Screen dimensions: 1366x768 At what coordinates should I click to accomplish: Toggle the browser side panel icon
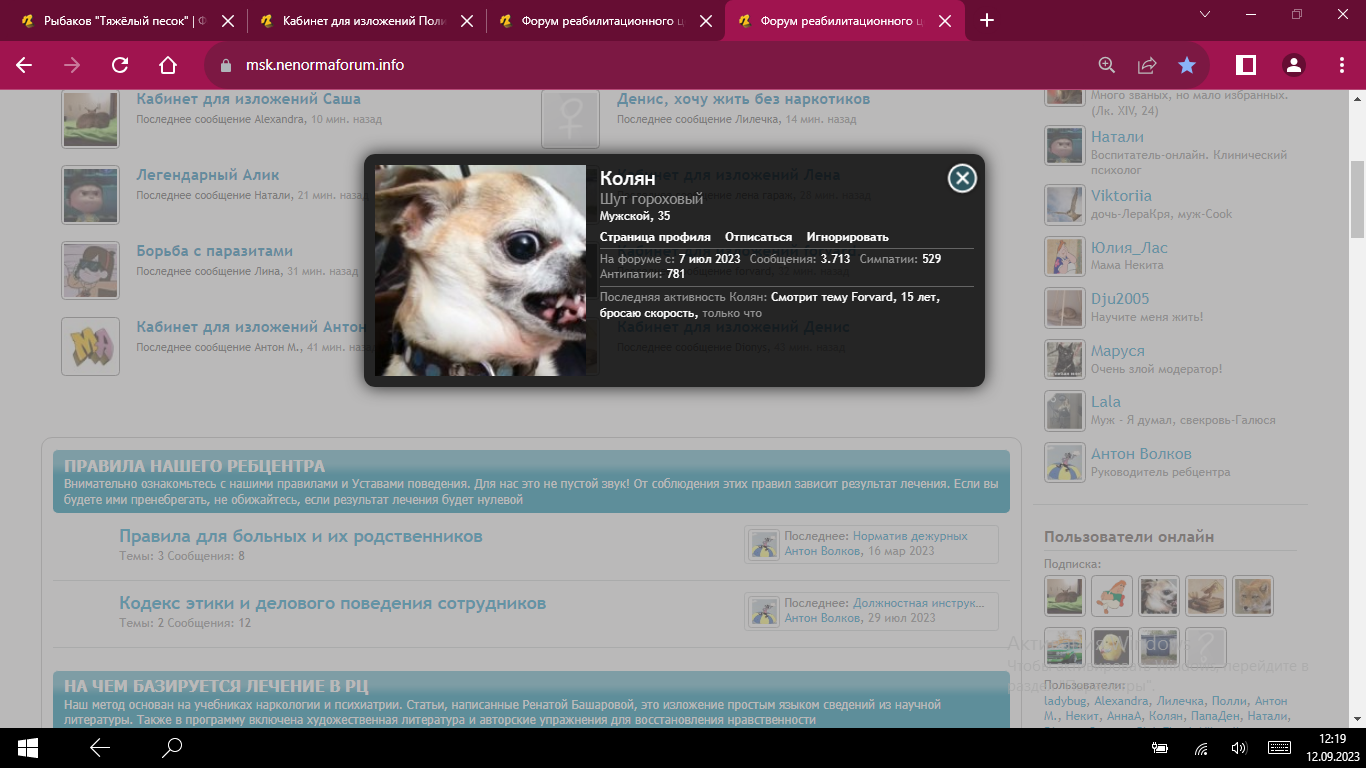[1246, 65]
